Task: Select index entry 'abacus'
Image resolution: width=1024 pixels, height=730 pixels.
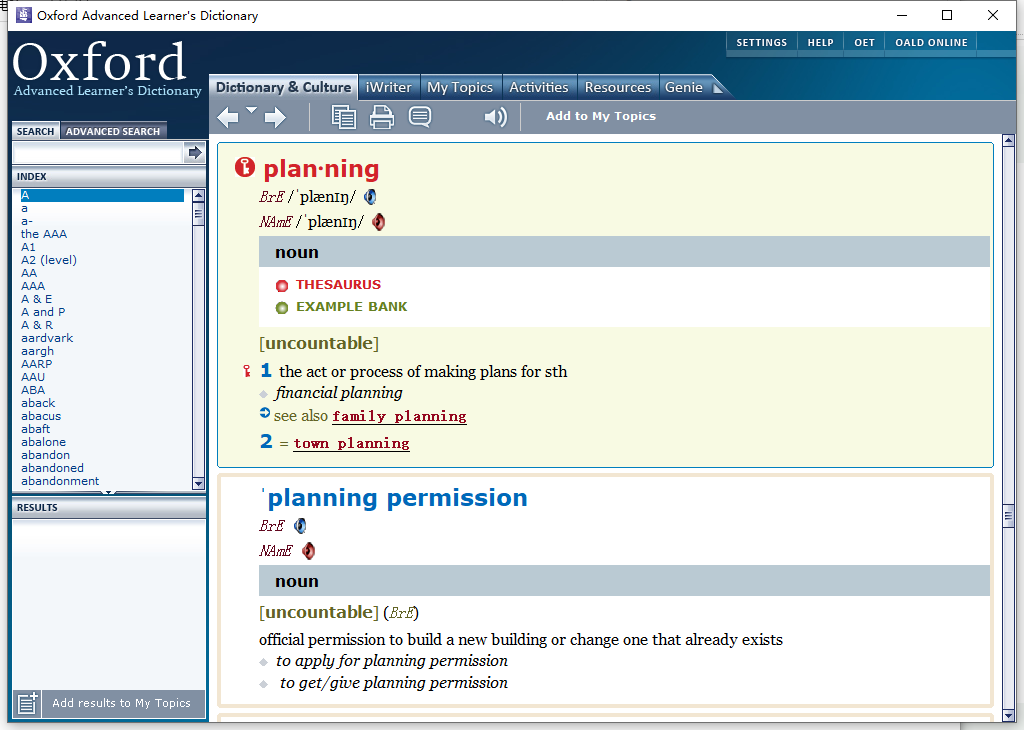Action: point(41,416)
